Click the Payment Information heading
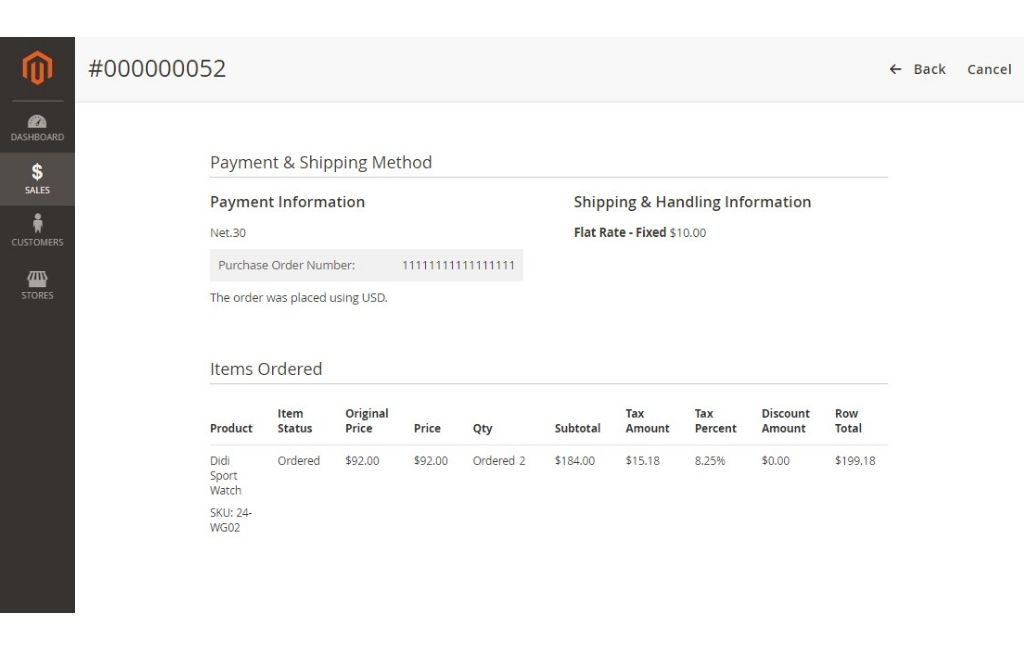1024x650 pixels. pyautogui.click(x=287, y=202)
